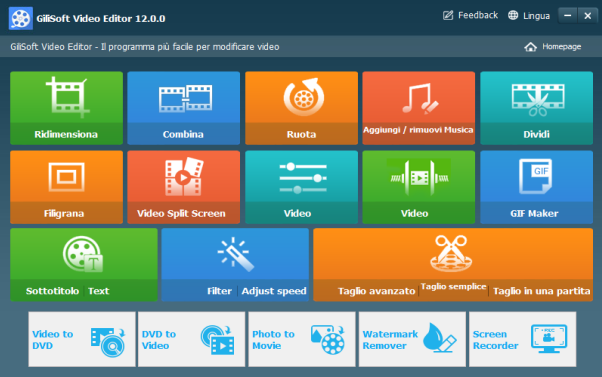Viewport: 602px width, 377px height.
Task: Click the film reel subtitle icon
Action: [x=83, y=254]
